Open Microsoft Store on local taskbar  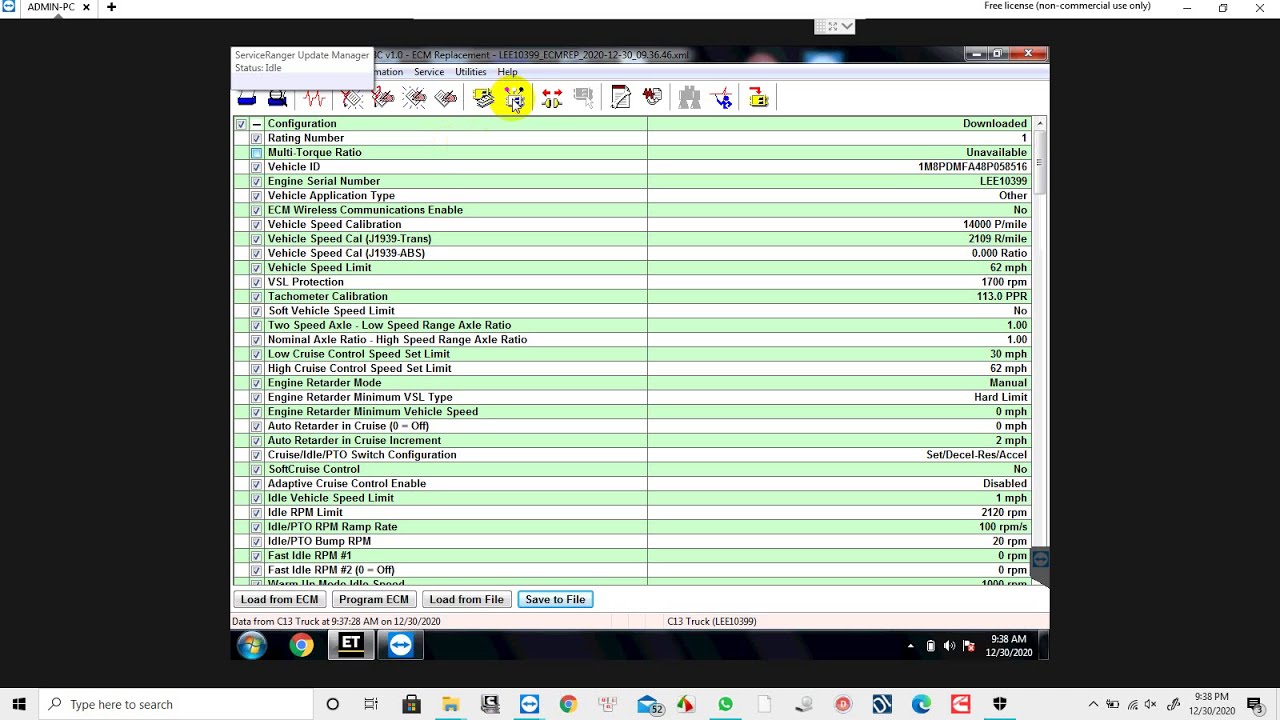click(411, 704)
